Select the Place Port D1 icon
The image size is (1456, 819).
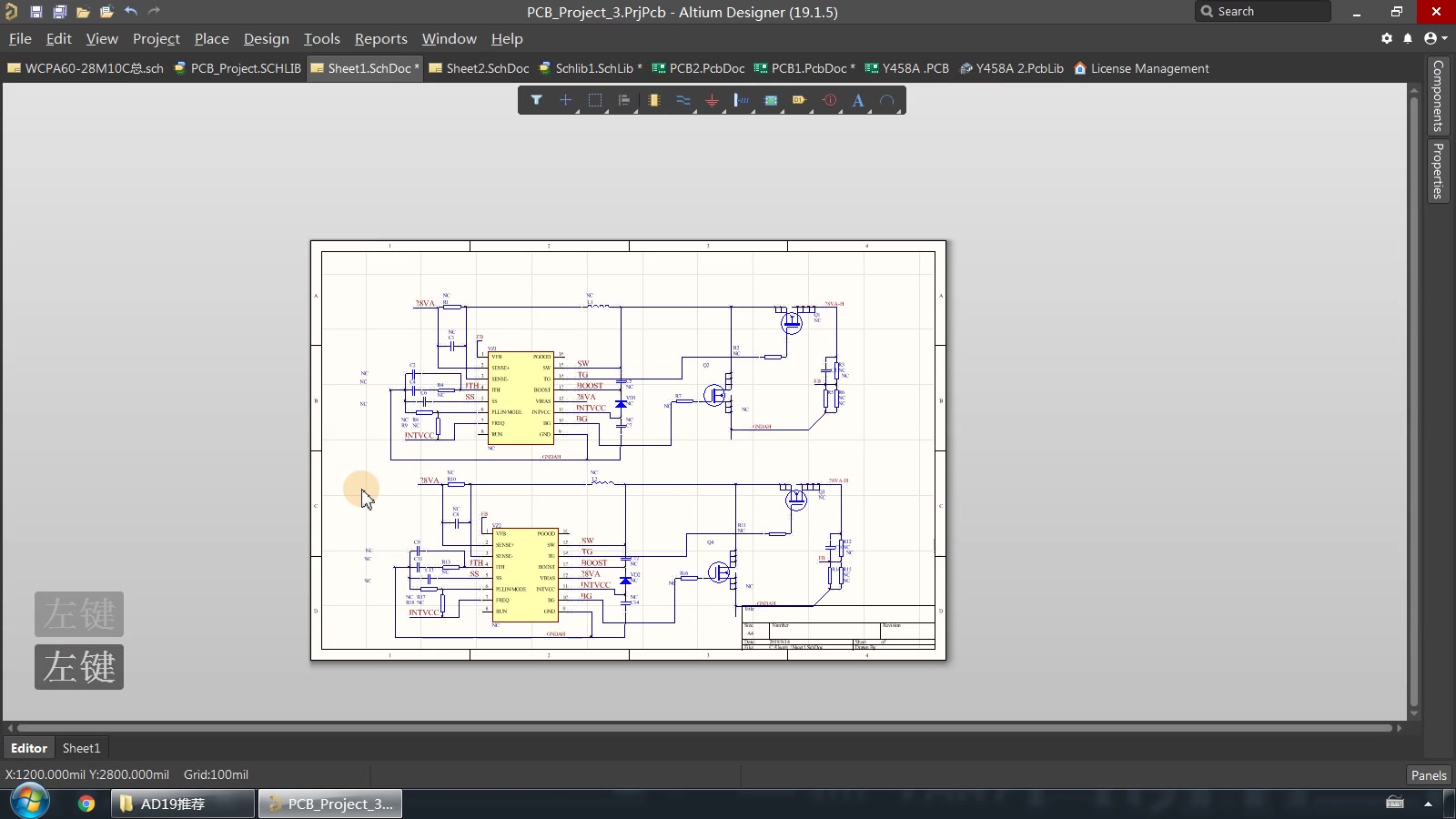[800, 100]
